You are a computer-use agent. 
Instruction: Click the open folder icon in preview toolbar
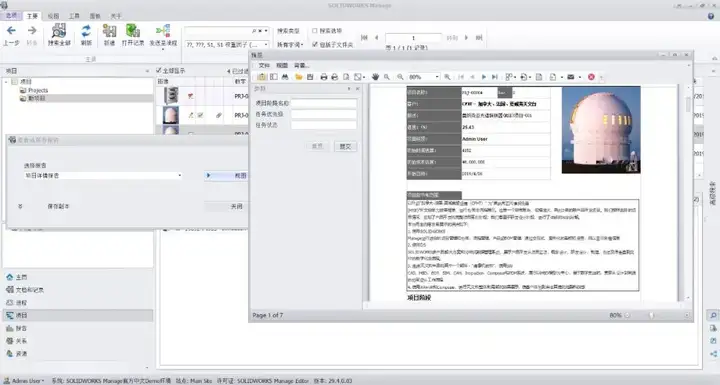[299, 77]
